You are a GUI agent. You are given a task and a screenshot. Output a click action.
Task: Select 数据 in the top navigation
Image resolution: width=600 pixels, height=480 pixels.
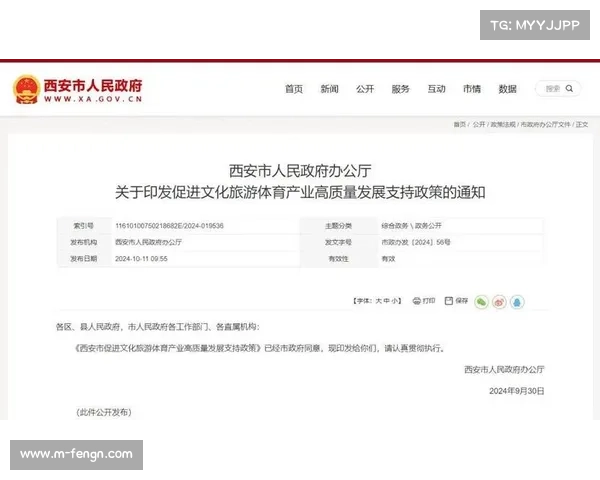[507, 89]
